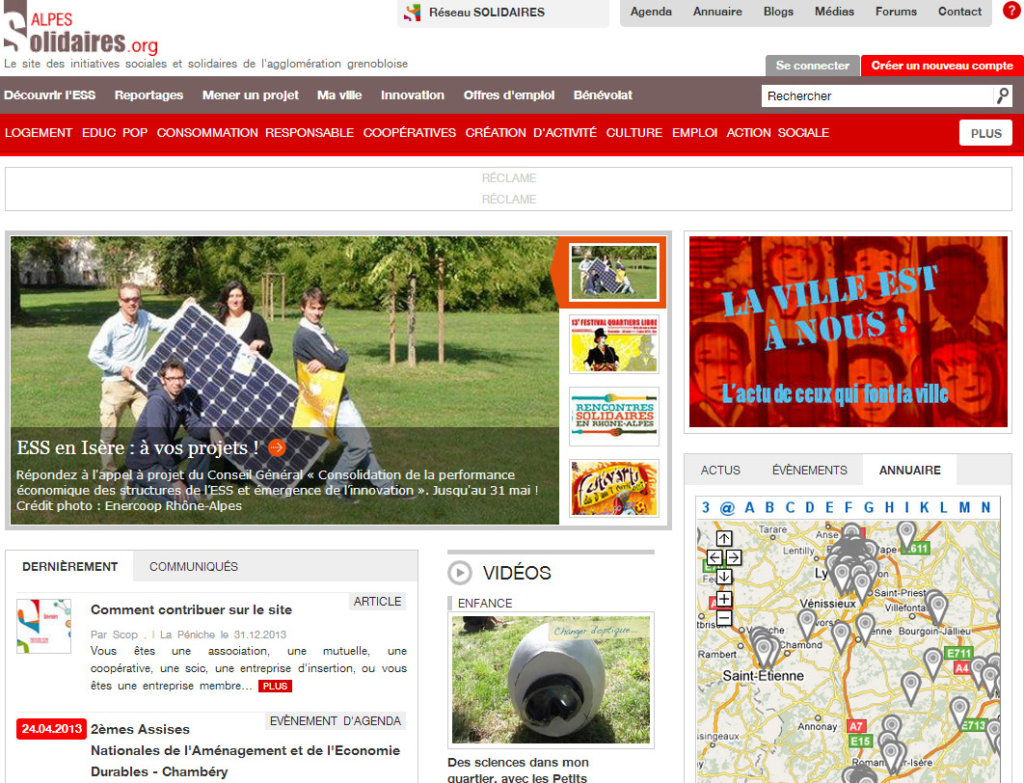Select CRÉATION D'ACTIVITÉ category

tap(531, 133)
